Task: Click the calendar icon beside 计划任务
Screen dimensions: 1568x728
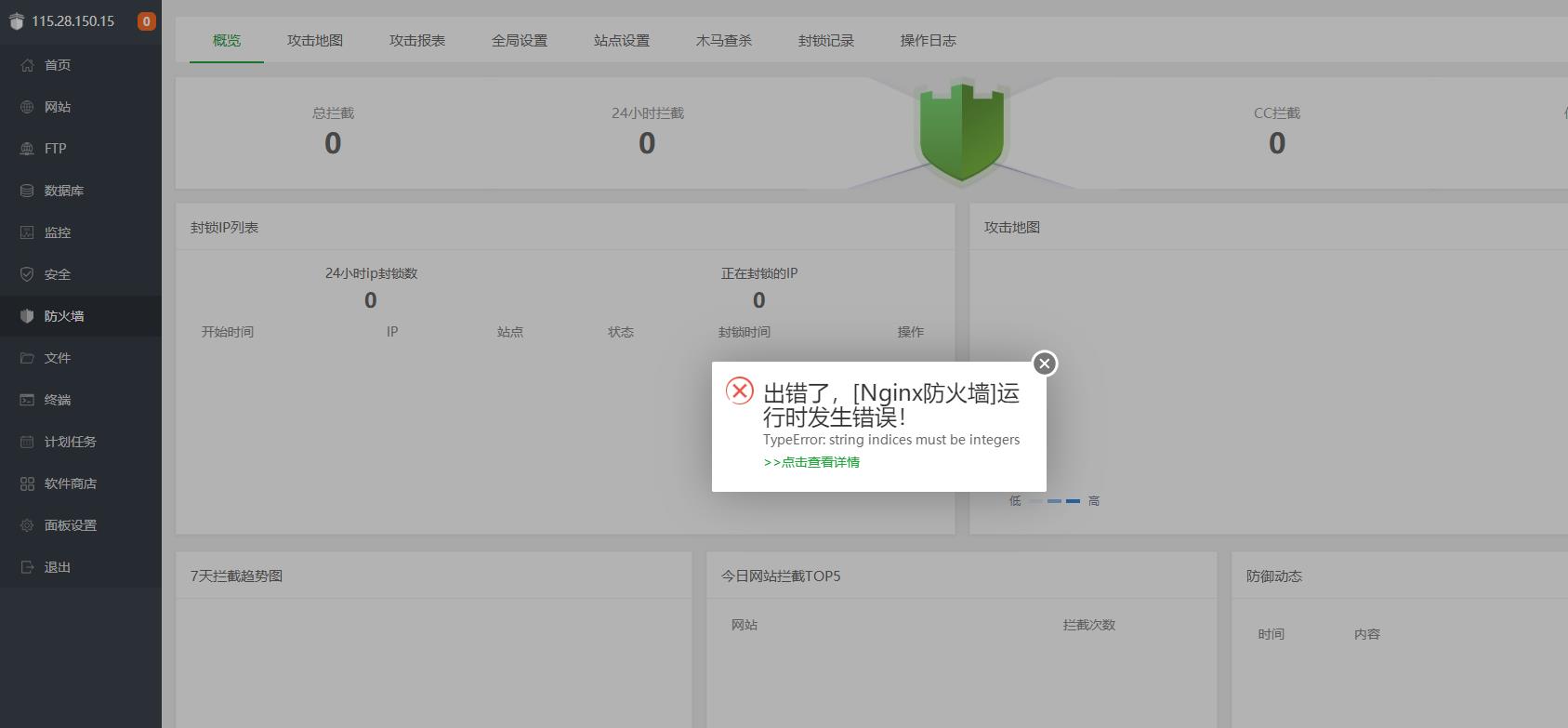Action: pyautogui.click(x=27, y=442)
